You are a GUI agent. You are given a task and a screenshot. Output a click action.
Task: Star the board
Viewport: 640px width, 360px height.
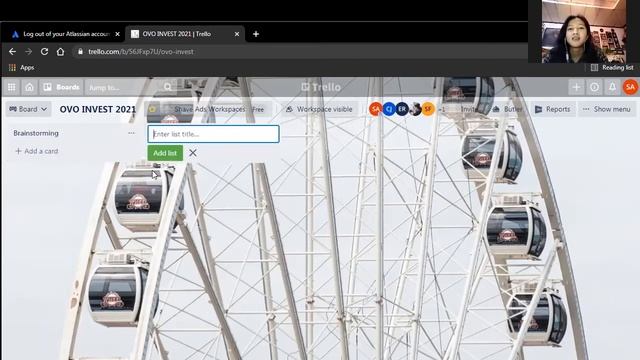pos(152,109)
